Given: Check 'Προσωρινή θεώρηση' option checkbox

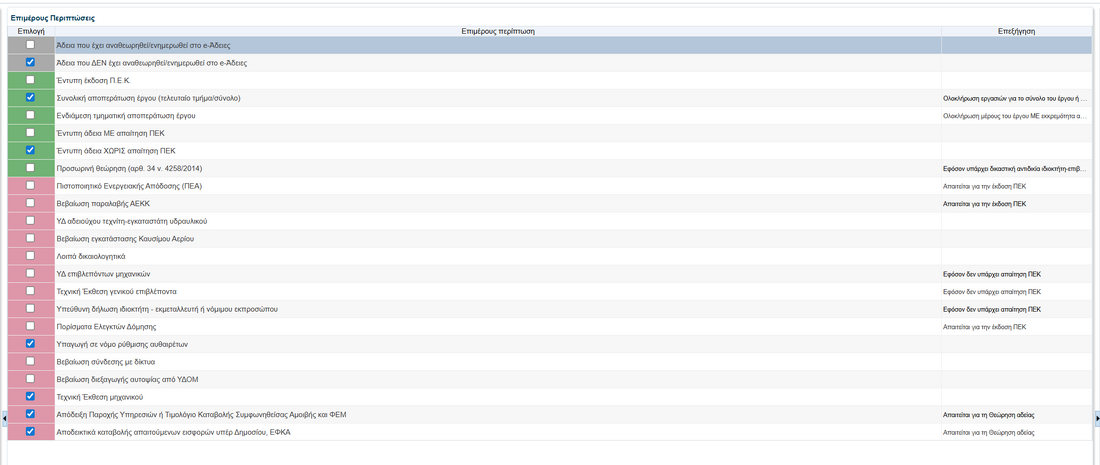Looking at the screenshot, I should (x=30, y=168).
